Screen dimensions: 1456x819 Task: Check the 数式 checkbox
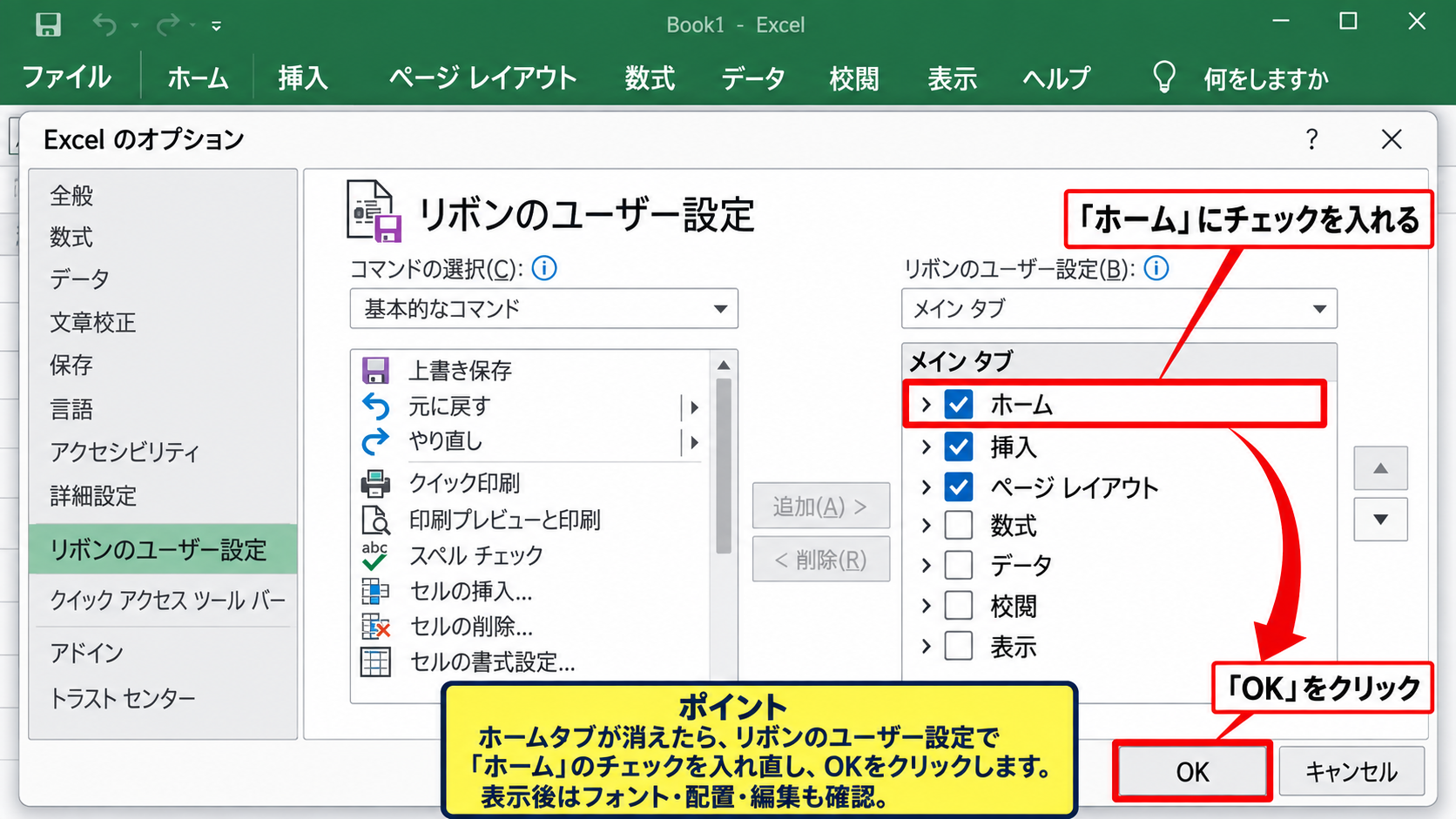[x=959, y=526]
